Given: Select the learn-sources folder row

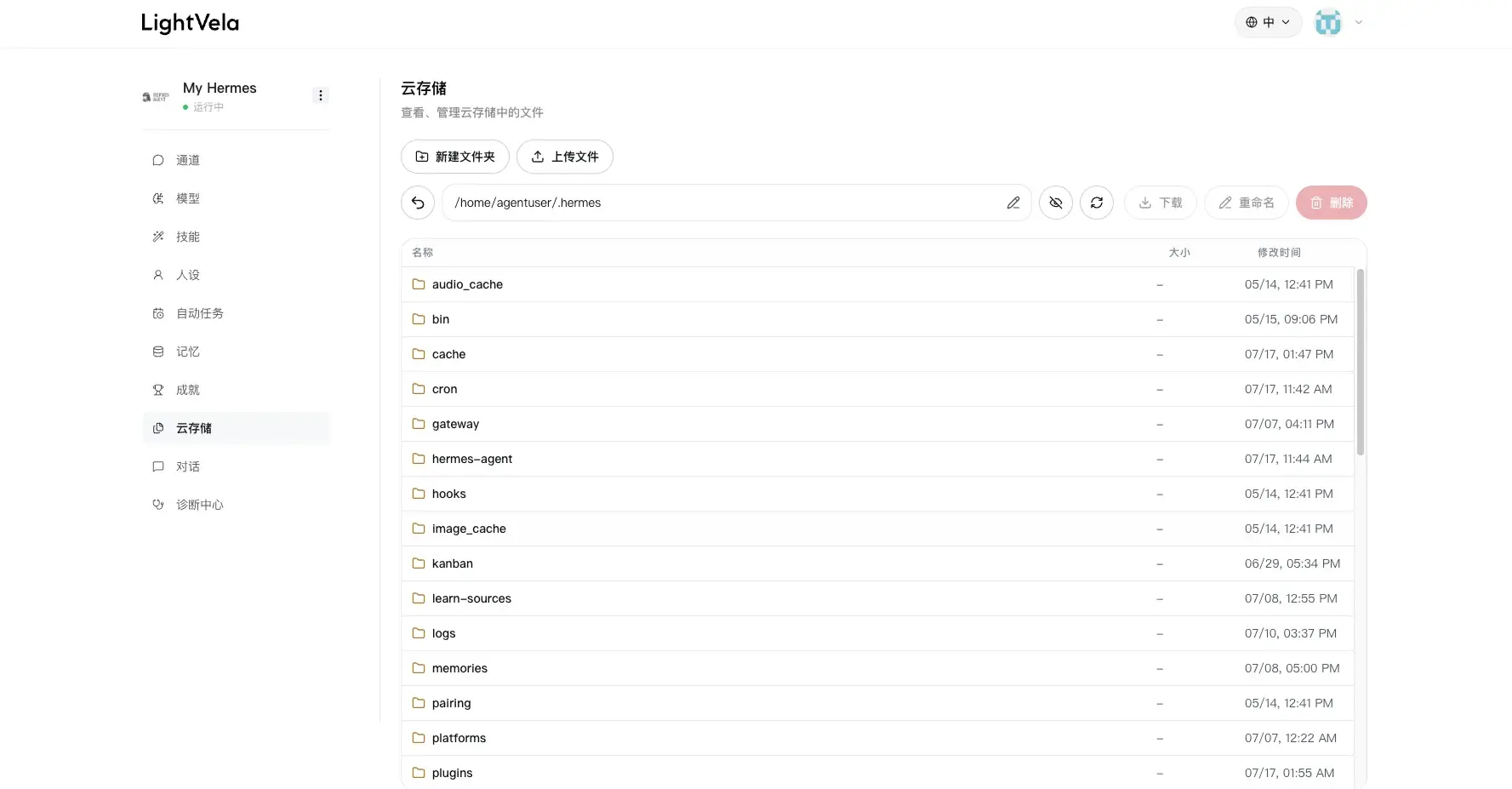Looking at the screenshot, I should [x=877, y=598].
